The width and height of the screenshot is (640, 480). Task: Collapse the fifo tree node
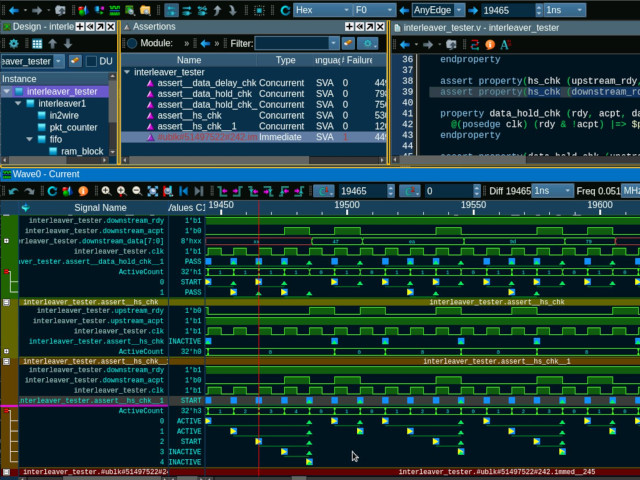30,140
